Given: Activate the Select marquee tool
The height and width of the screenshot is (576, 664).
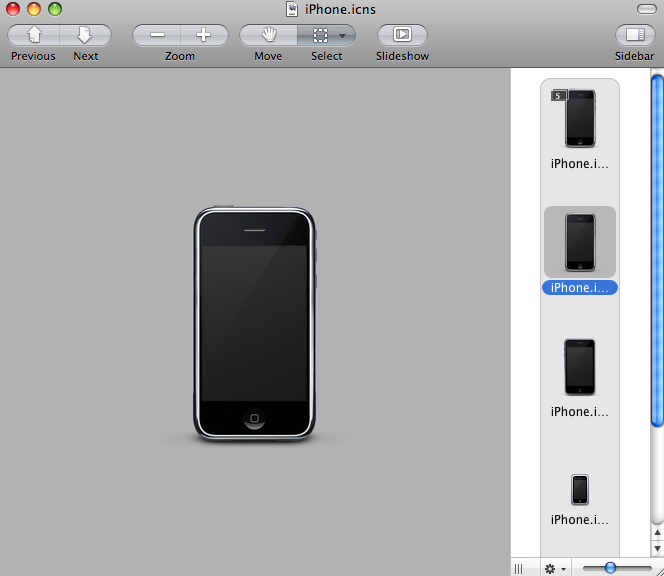Looking at the screenshot, I should (x=320, y=35).
